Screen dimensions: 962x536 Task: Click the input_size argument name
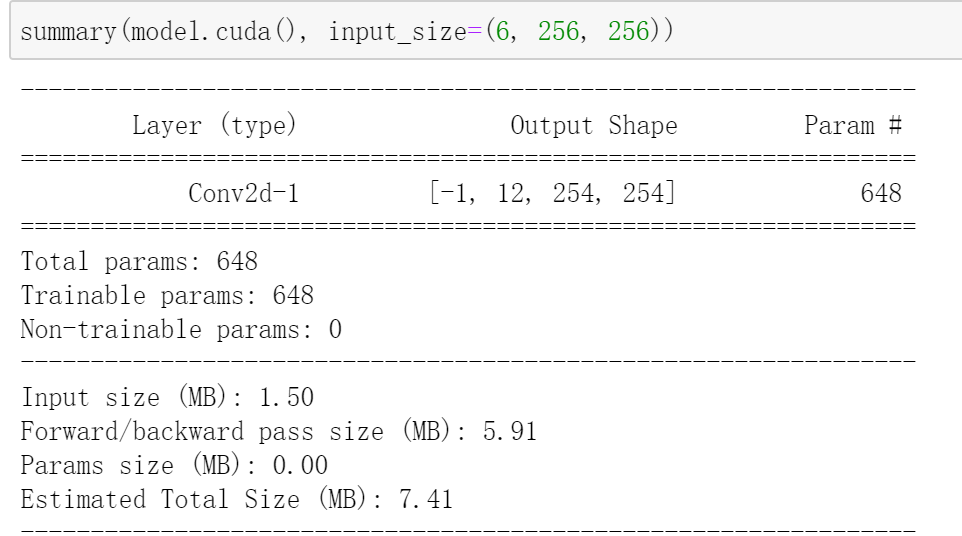[398, 31]
